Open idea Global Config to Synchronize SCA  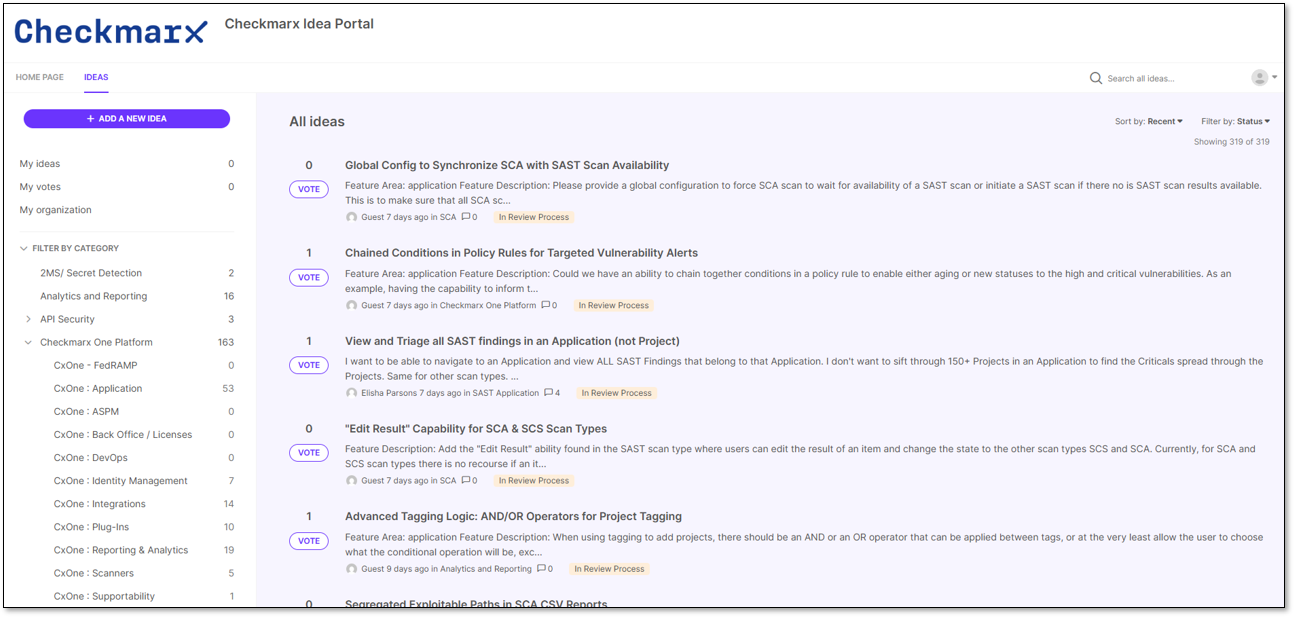(x=507, y=165)
